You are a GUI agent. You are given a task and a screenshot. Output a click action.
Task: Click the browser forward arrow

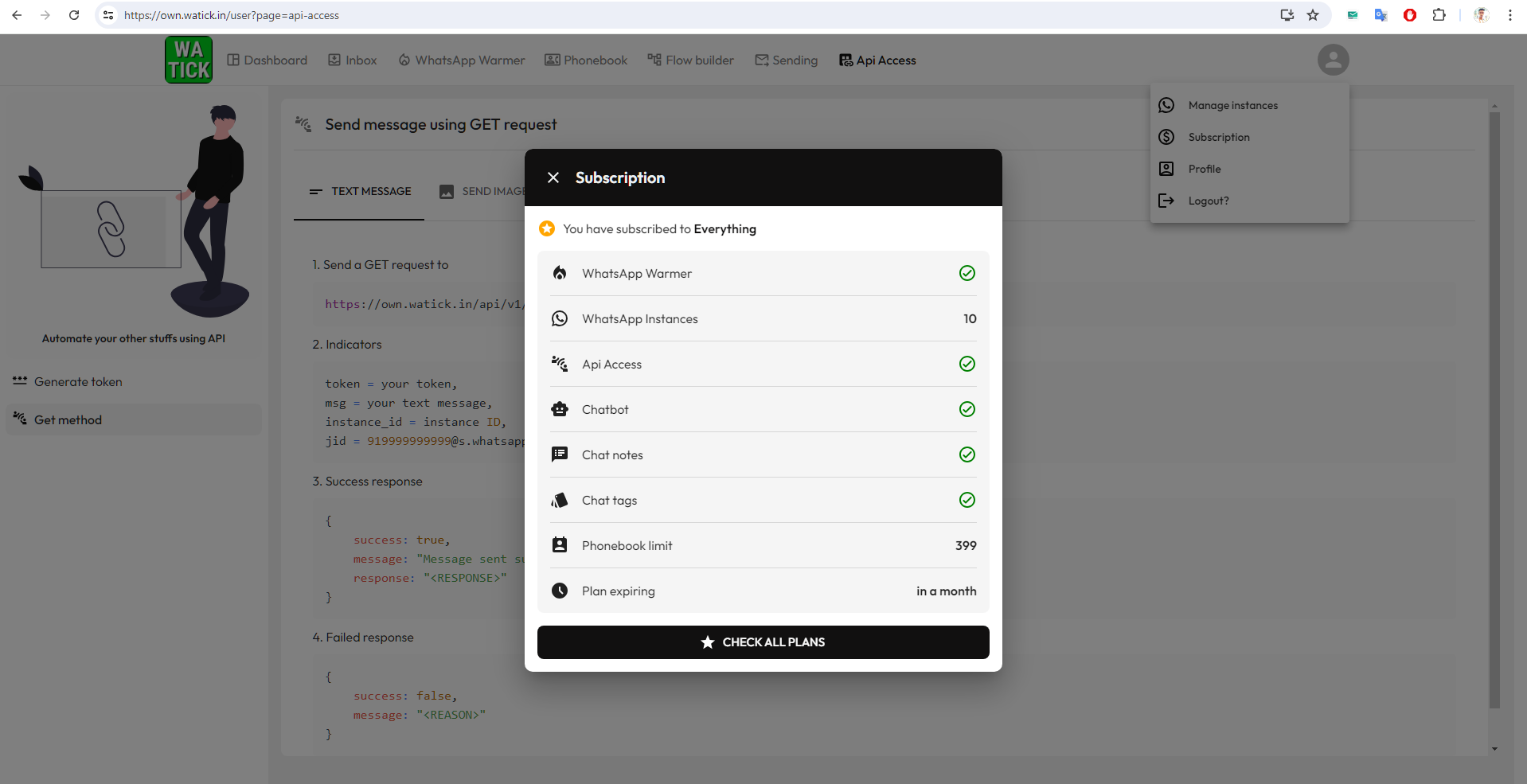[45, 15]
